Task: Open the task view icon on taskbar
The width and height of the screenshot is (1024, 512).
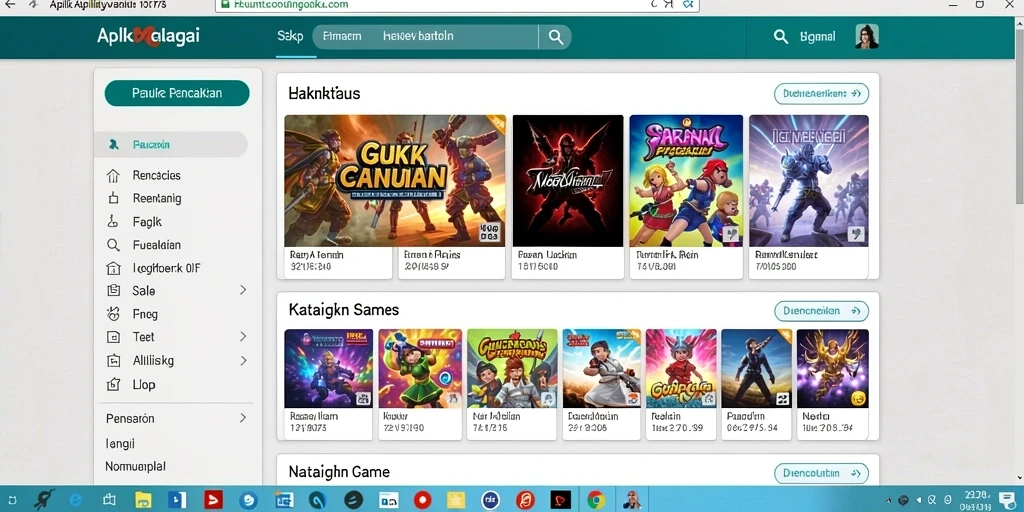Action: click(x=109, y=500)
